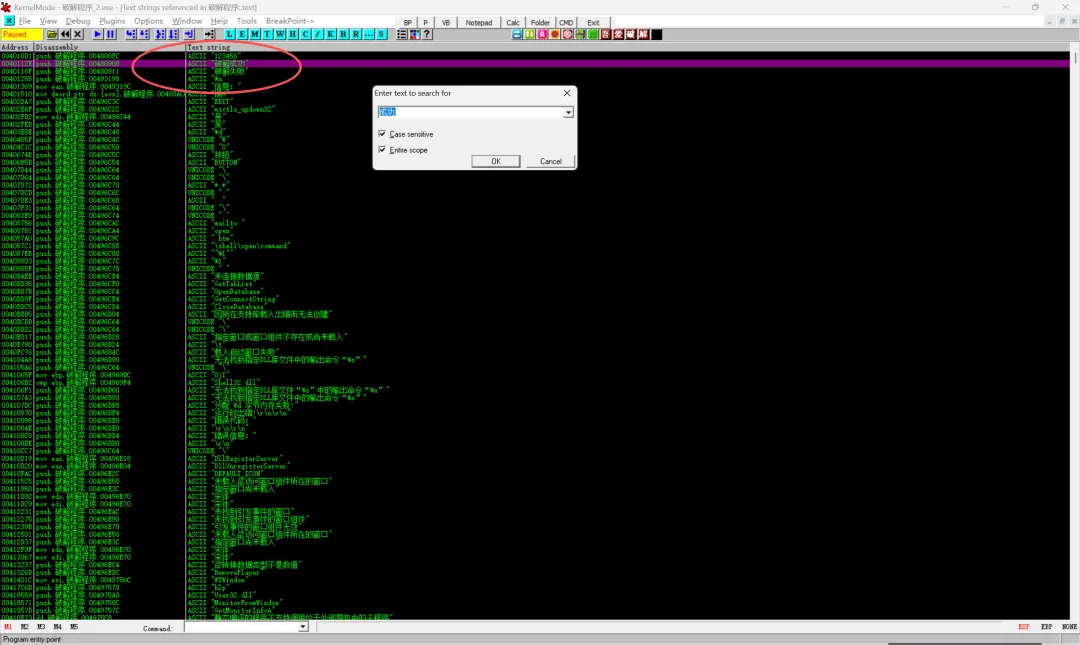Open debugging options list icon
Viewport: 1080px width, 645px height.
pyautogui.click(x=402, y=34)
